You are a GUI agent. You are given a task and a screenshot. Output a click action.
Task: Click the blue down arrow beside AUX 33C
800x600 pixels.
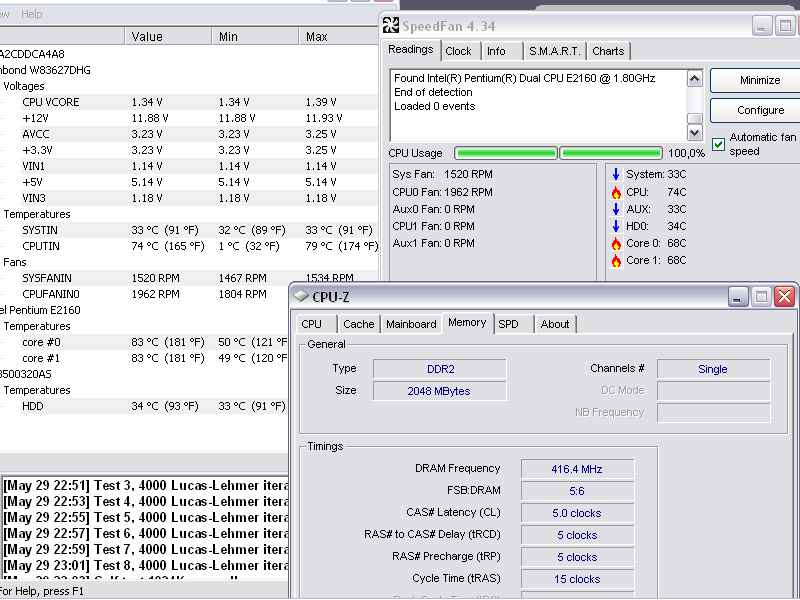[x=616, y=209]
